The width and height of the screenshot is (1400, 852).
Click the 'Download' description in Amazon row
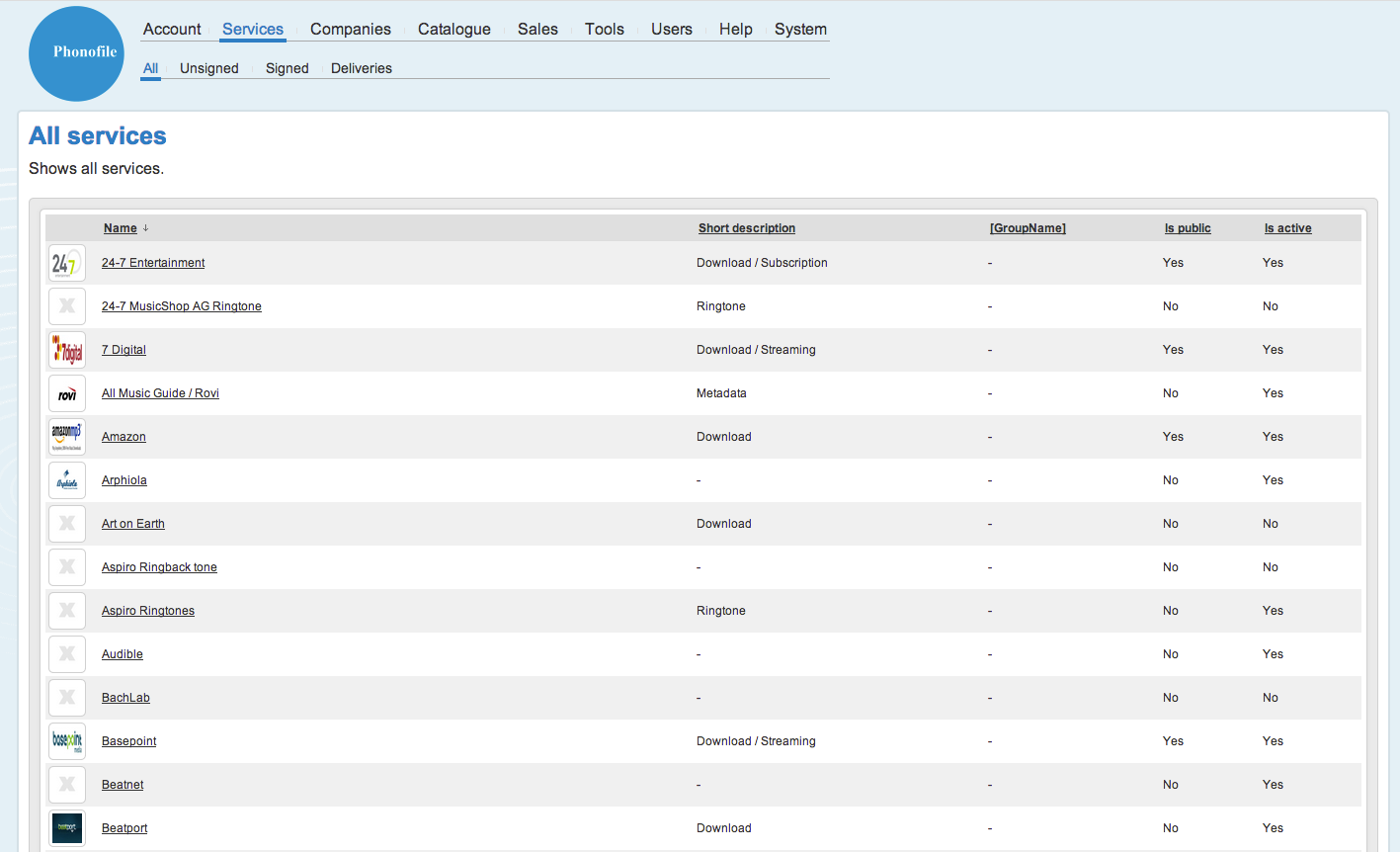point(724,437)
